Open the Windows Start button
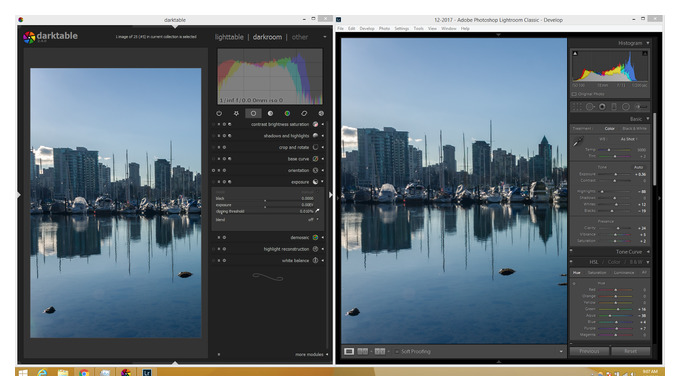The width and height of the screenshot is (680, 391). click(22, 372)
